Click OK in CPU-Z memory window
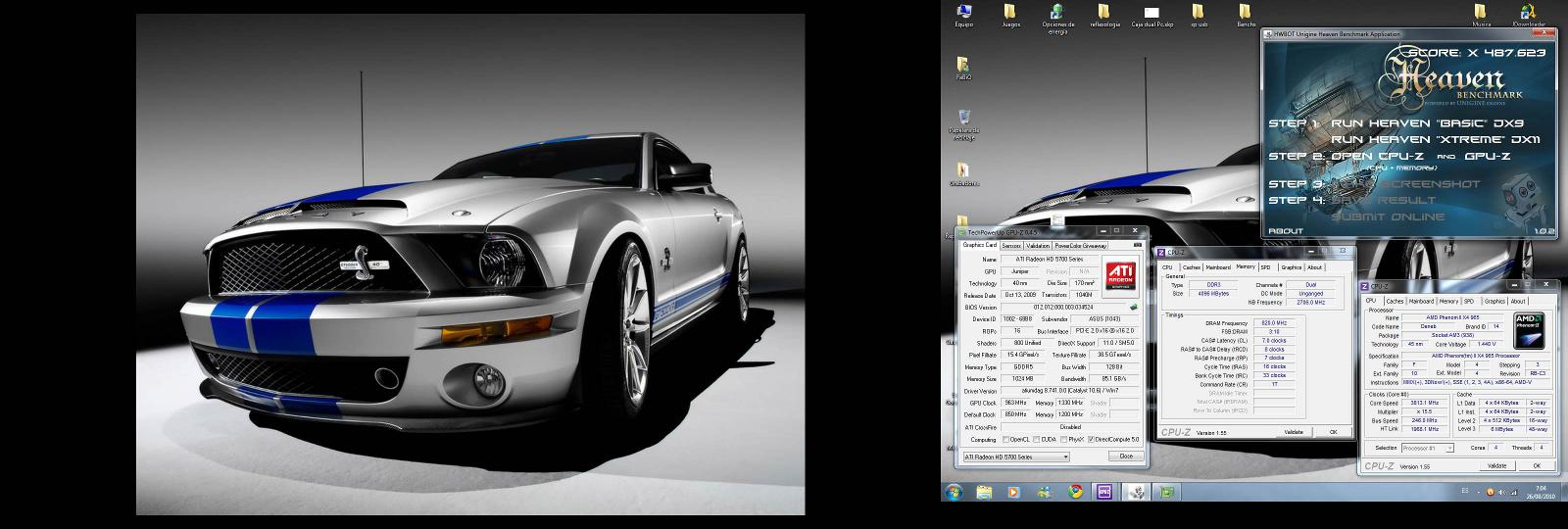The height and width of the screenshot is (529, 1568). (1333, 432)
